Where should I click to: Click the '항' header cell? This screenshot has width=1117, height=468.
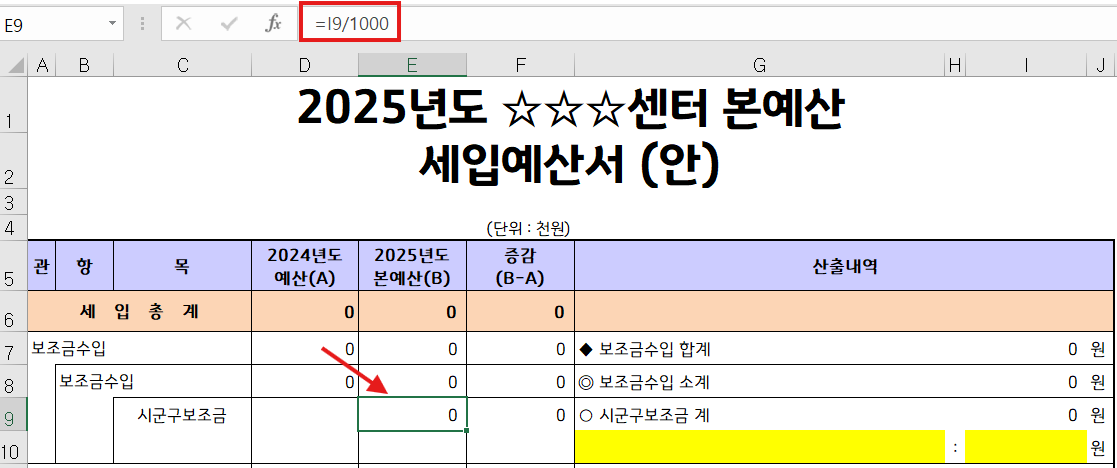click(85, 266)
